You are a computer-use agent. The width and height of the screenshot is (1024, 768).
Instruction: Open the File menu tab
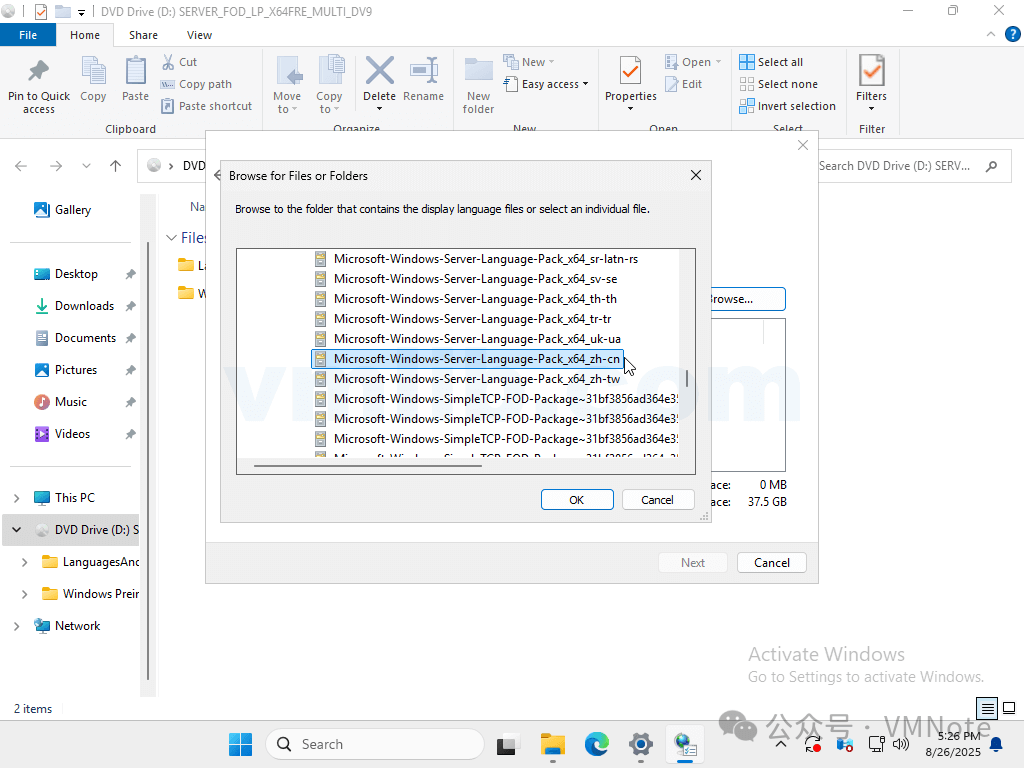tap(28, 35)
